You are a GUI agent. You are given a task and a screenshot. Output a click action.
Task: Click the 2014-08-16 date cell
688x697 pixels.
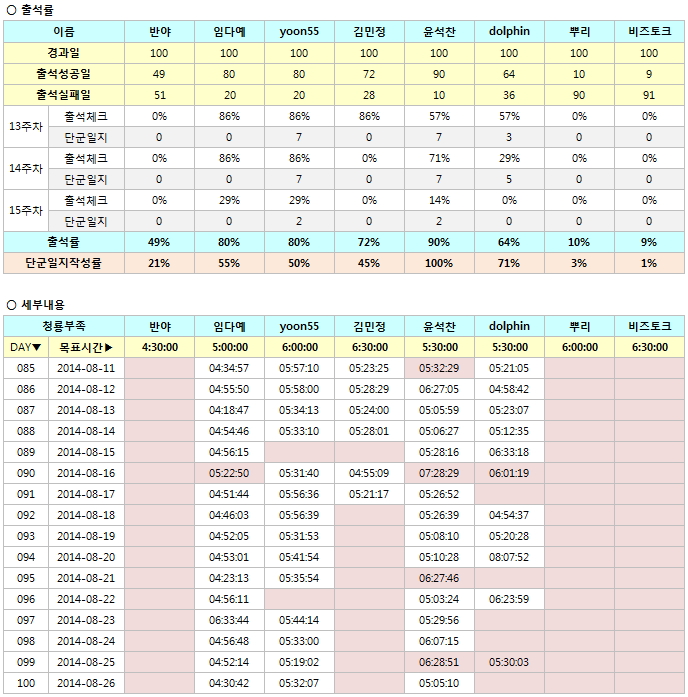(x=86, y=473)
